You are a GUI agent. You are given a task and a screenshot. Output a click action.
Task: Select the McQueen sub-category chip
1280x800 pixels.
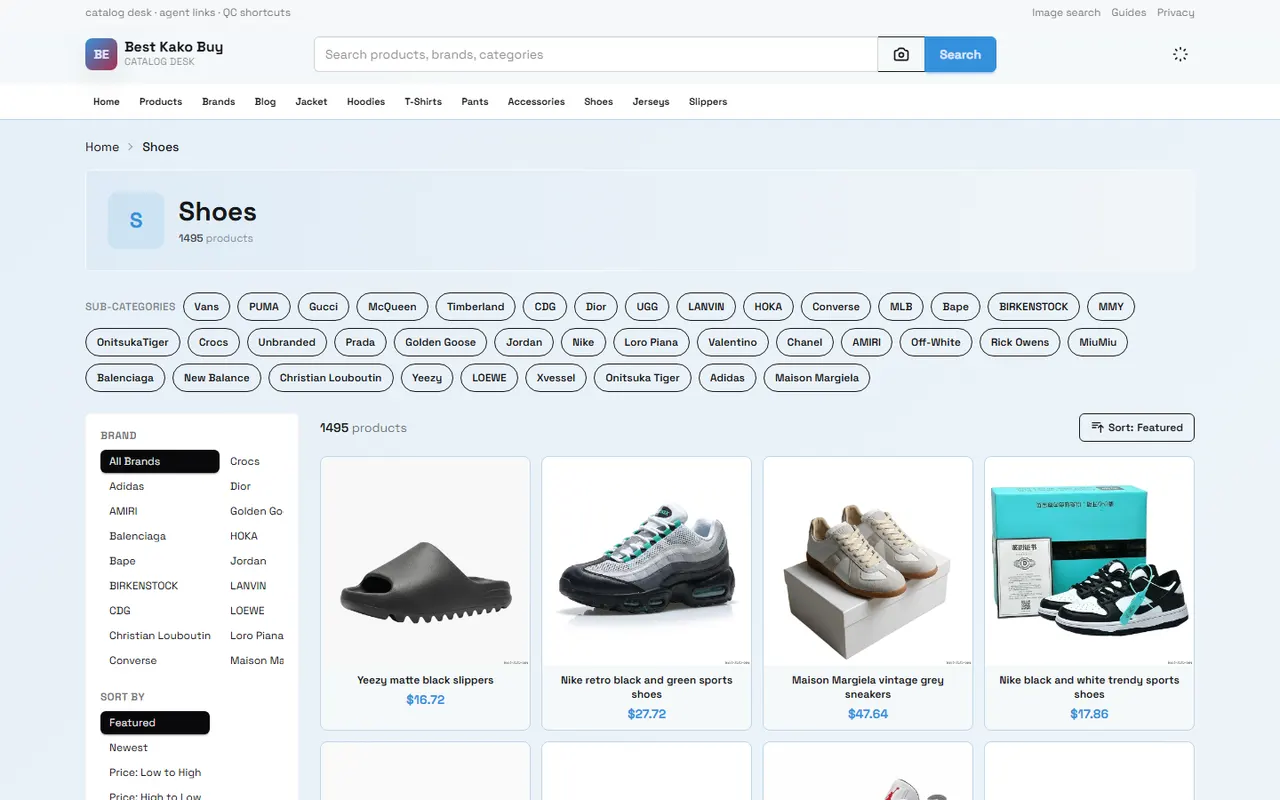coord(393,307)
